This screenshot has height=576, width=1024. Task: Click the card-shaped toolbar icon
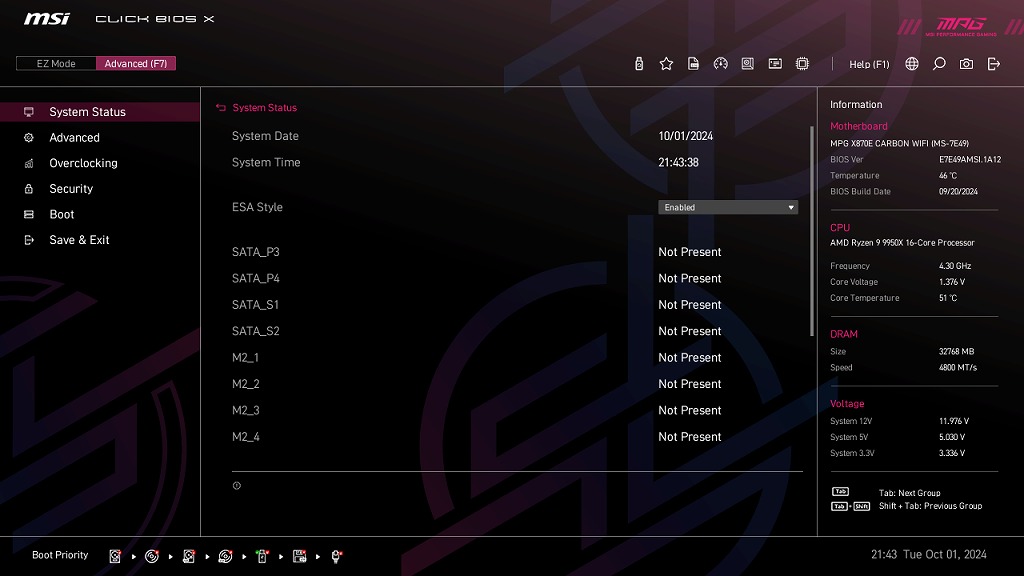[775, 63]
